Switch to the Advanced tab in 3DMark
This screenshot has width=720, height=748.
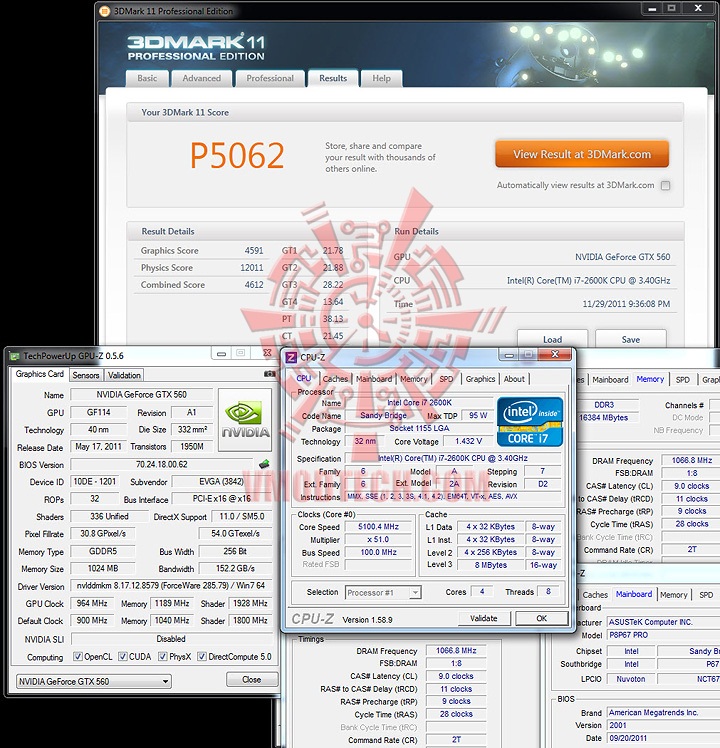(202, 78)
